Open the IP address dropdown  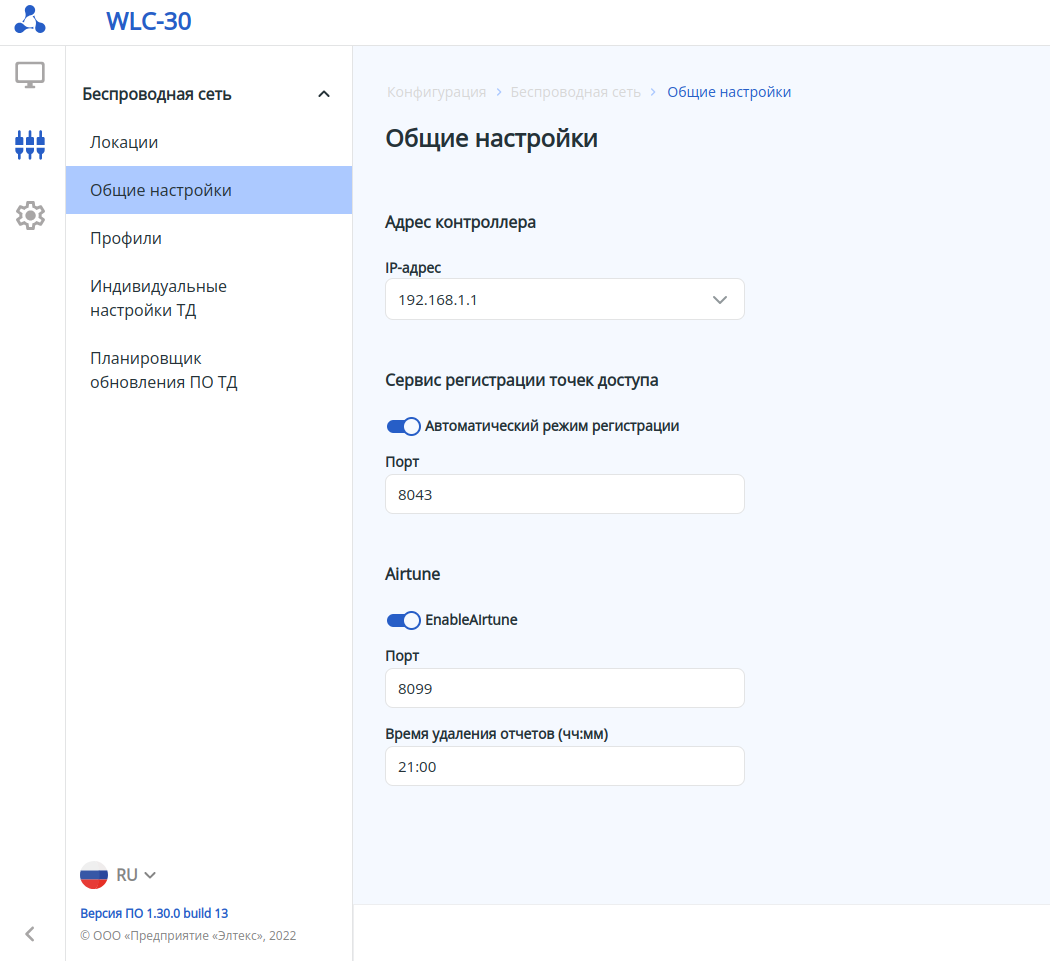click(564, 299)
